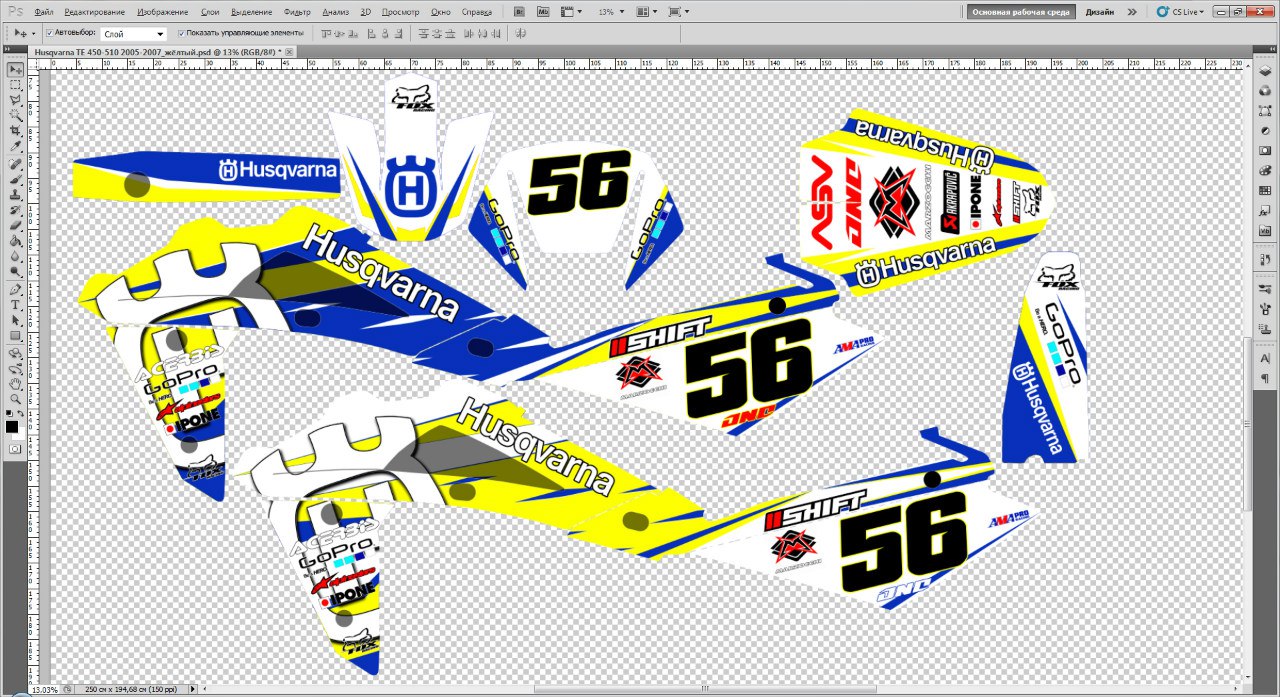Select the Rectangular Marquee tool
This screenshot has width=1280, height=697.
16,85
